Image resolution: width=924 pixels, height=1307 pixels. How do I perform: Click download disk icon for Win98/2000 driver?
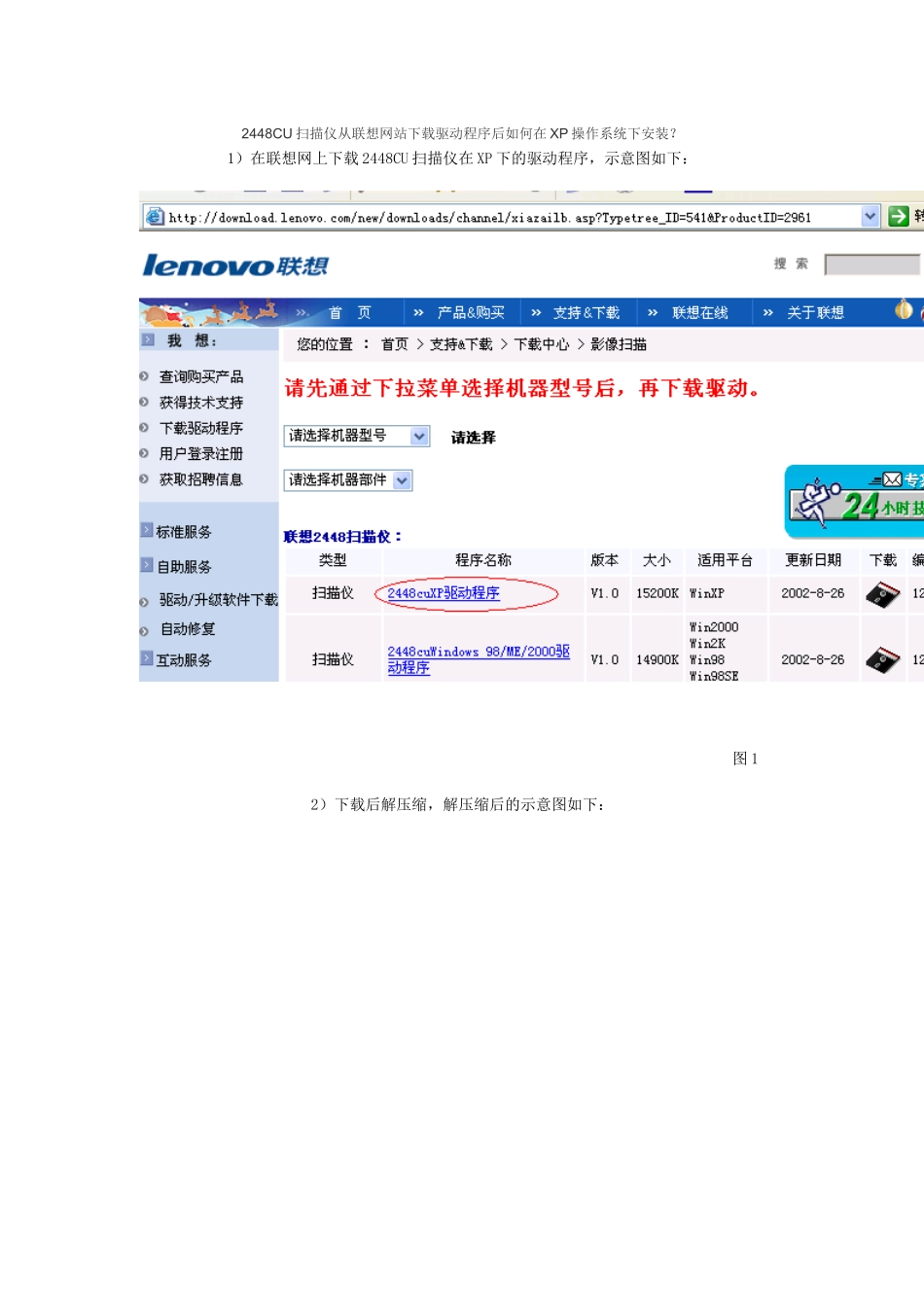pos(882,660)
